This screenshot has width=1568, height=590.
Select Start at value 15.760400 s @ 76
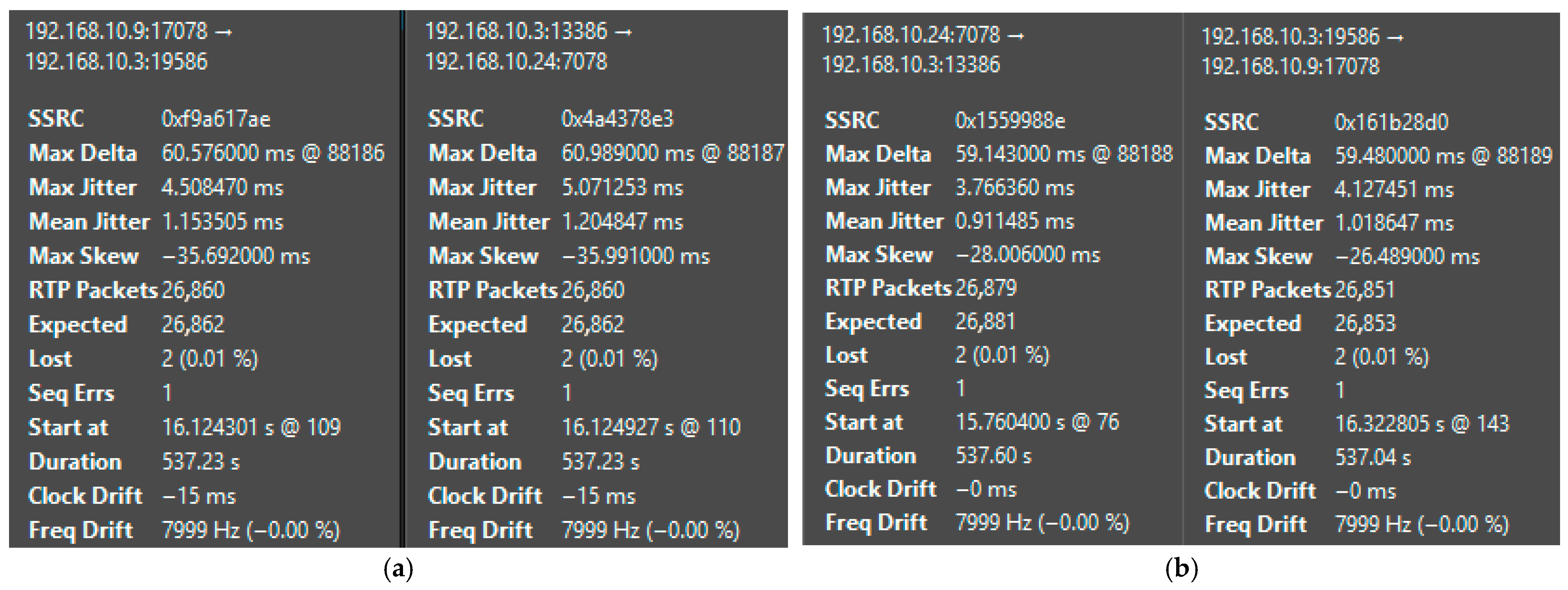[x=1037, y=422]
